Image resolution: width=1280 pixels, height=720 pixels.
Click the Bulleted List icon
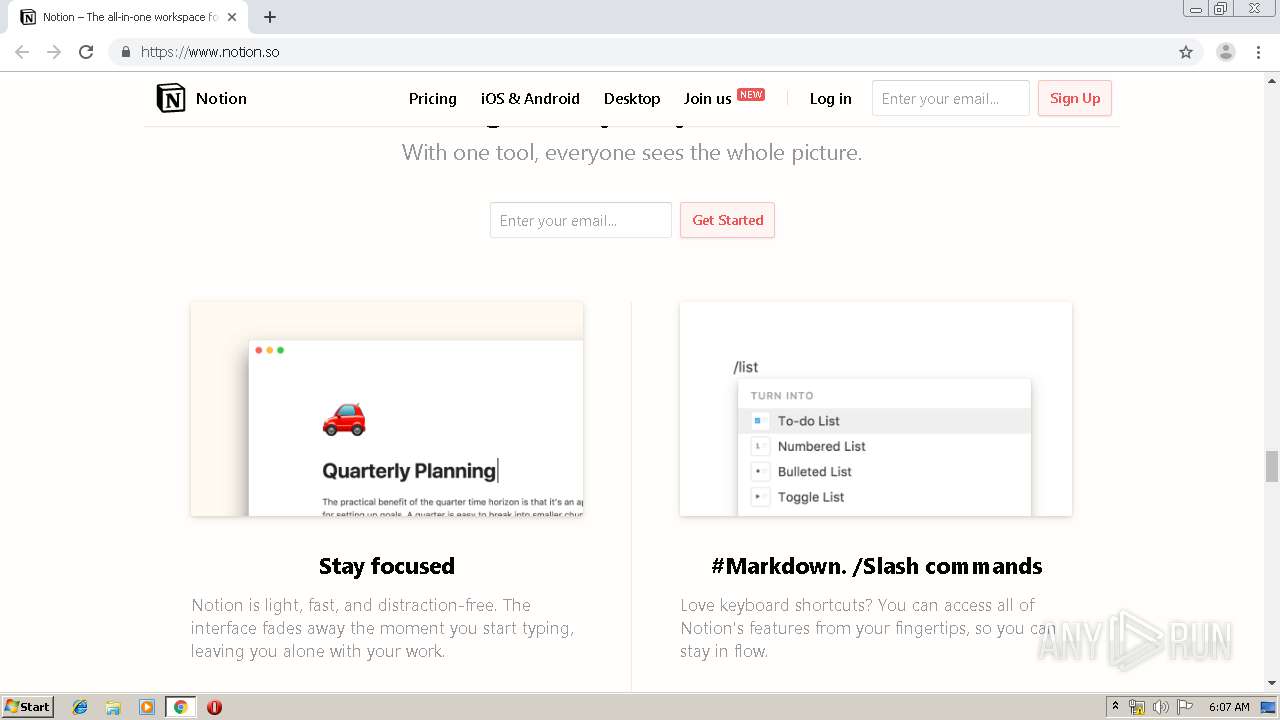click(x=759, y=471)
